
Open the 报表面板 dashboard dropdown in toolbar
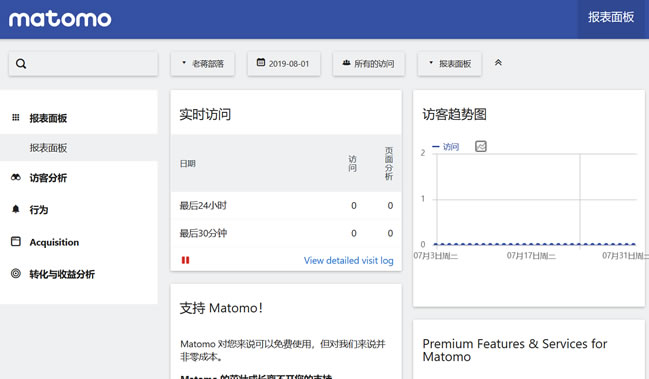[450, 64]
